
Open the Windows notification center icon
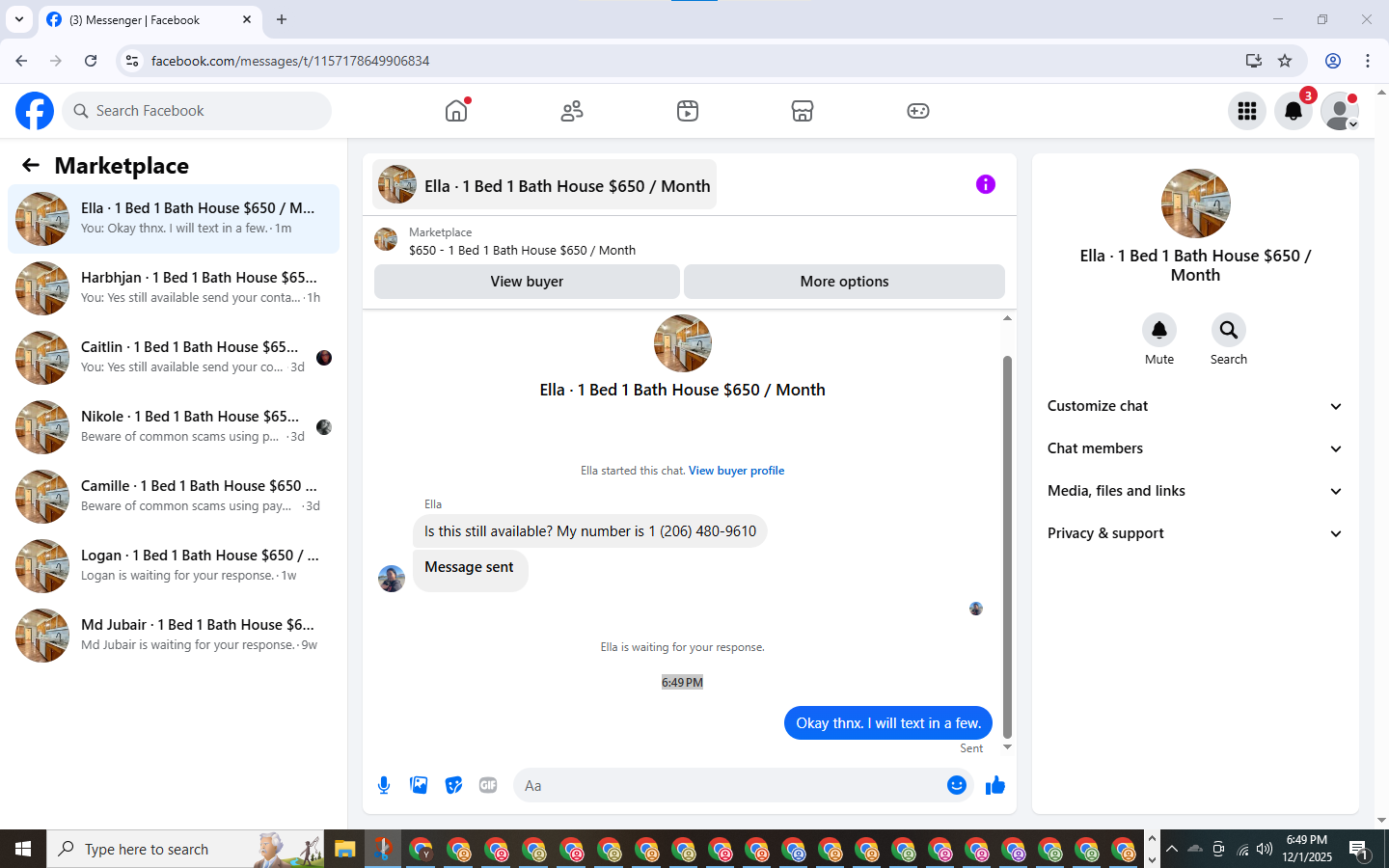point(1359,850)
